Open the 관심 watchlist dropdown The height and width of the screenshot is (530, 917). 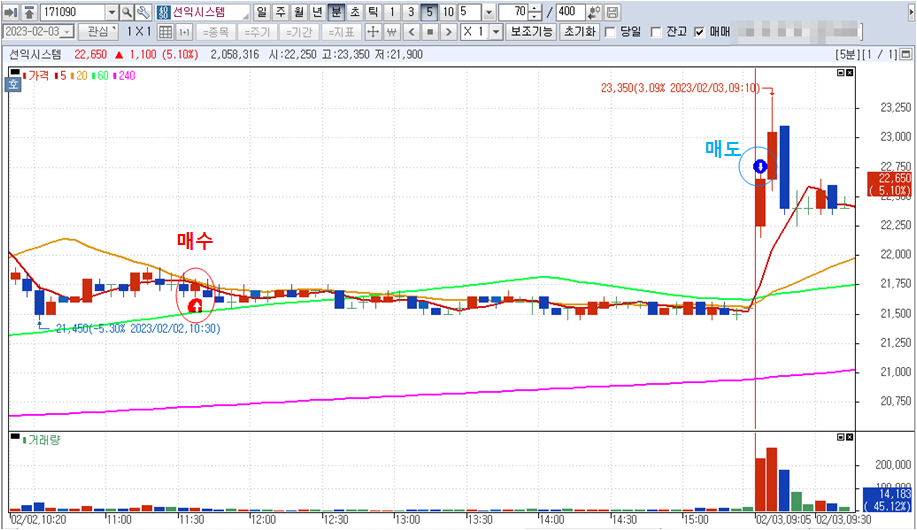point(98,32)
